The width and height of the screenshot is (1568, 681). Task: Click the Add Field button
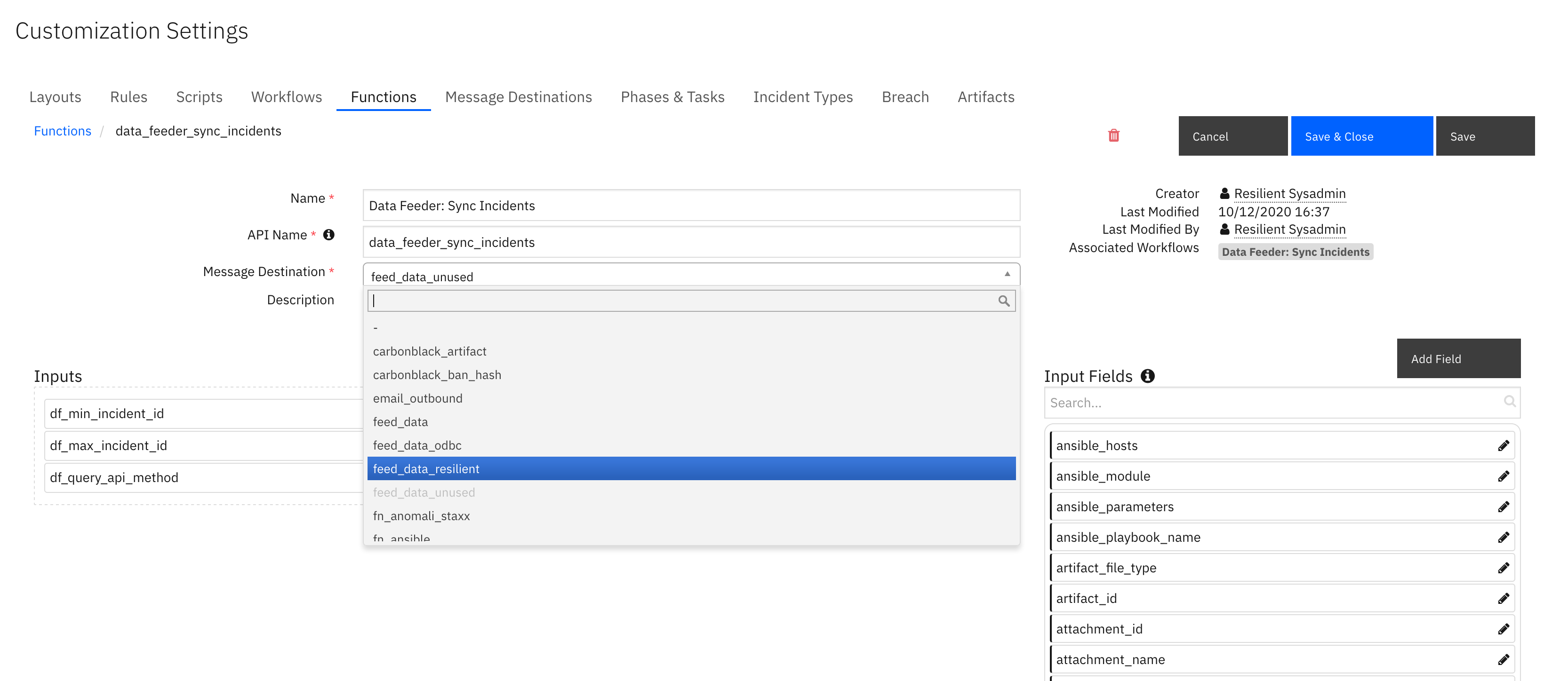[x=1458, y=358]
